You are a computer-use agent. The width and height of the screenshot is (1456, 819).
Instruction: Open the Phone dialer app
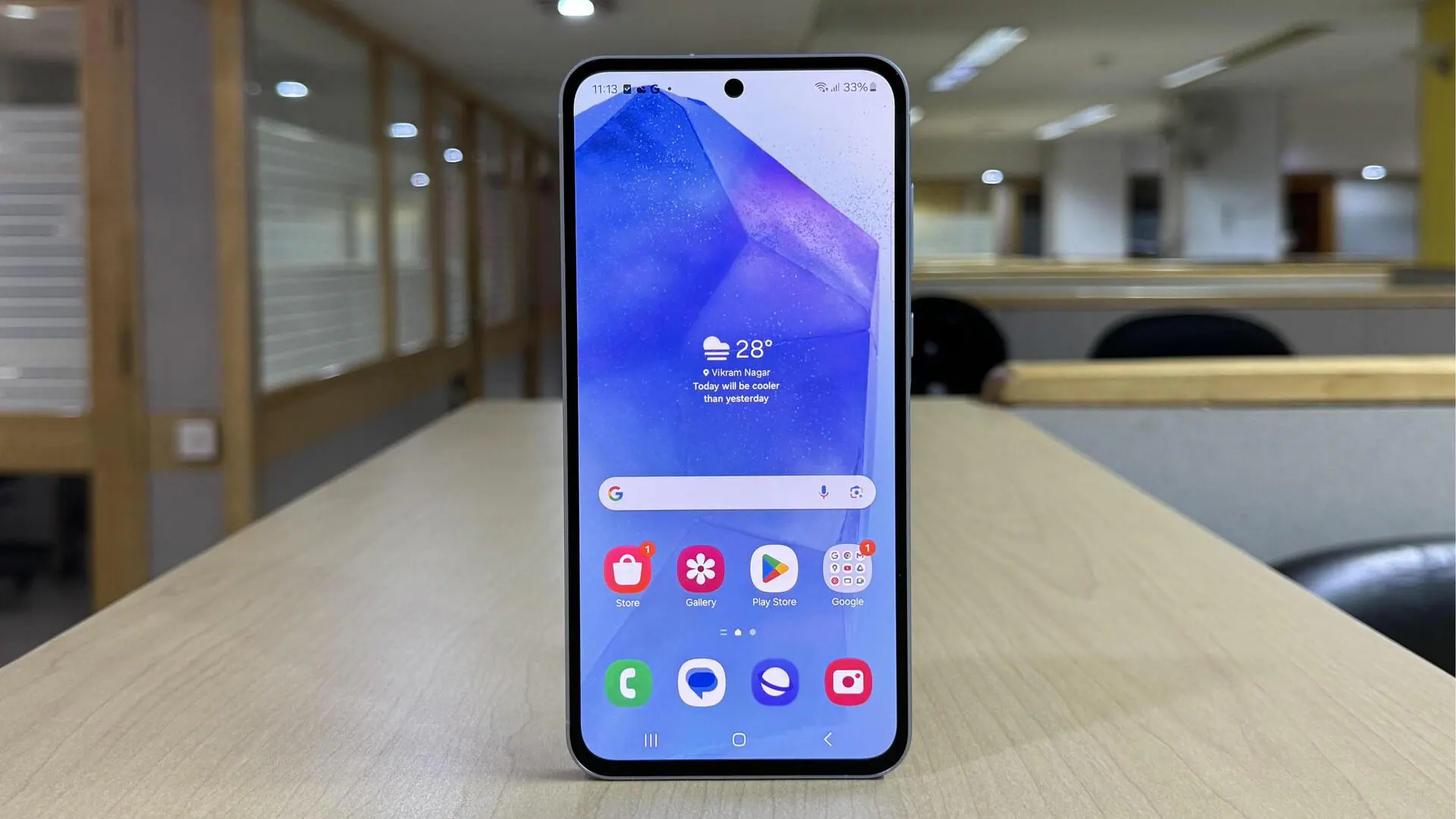coord(628,683)
